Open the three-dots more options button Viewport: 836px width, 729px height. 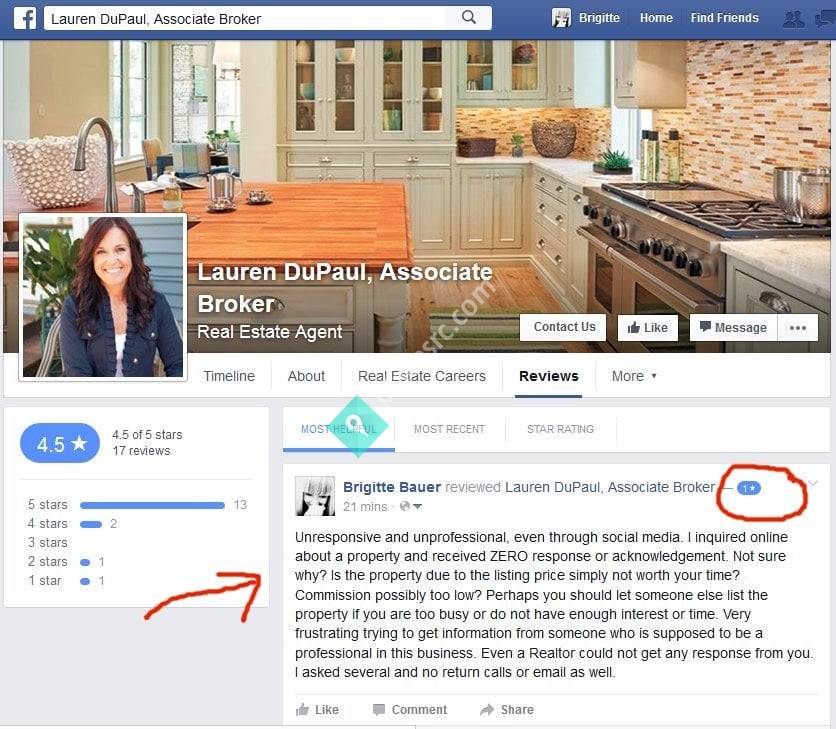(797, 327)
